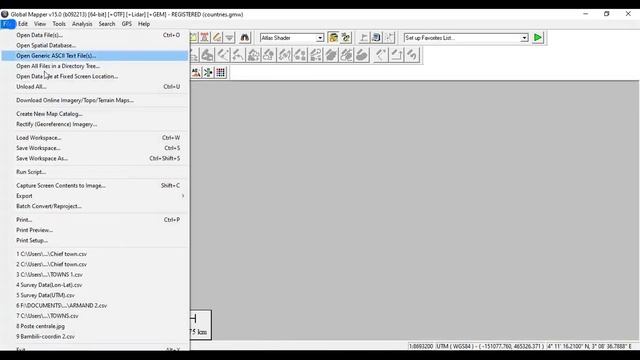640x360 pixels.
Task: Click the UTM (WGS84) coordinates in status bar
Action: [x=490, y=346]
